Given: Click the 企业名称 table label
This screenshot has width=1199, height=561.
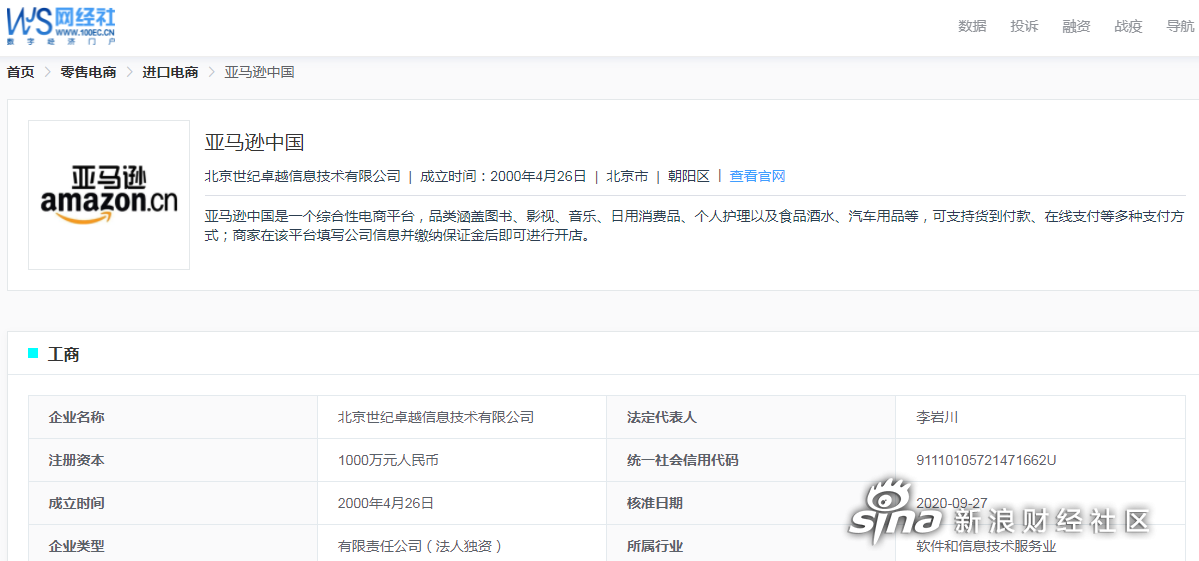Looking at the screenshot, I should [76, 417].
